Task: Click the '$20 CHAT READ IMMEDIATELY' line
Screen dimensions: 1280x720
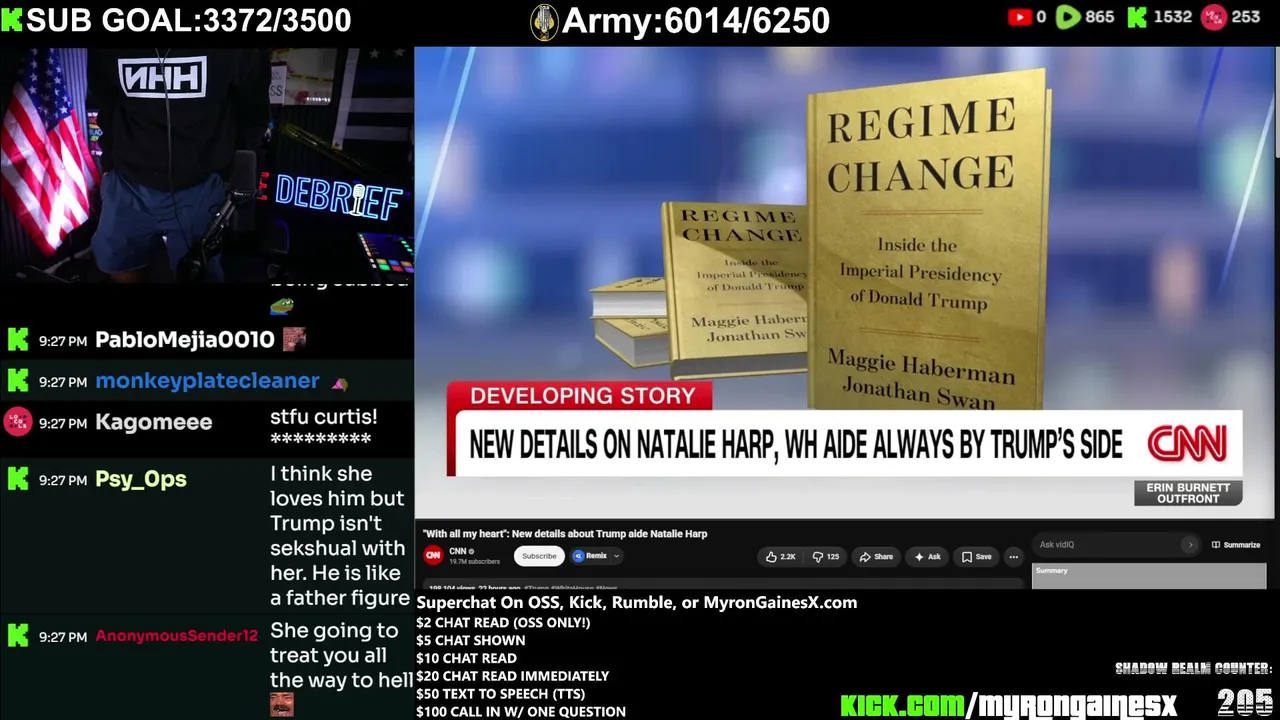Action: (512, 676)
